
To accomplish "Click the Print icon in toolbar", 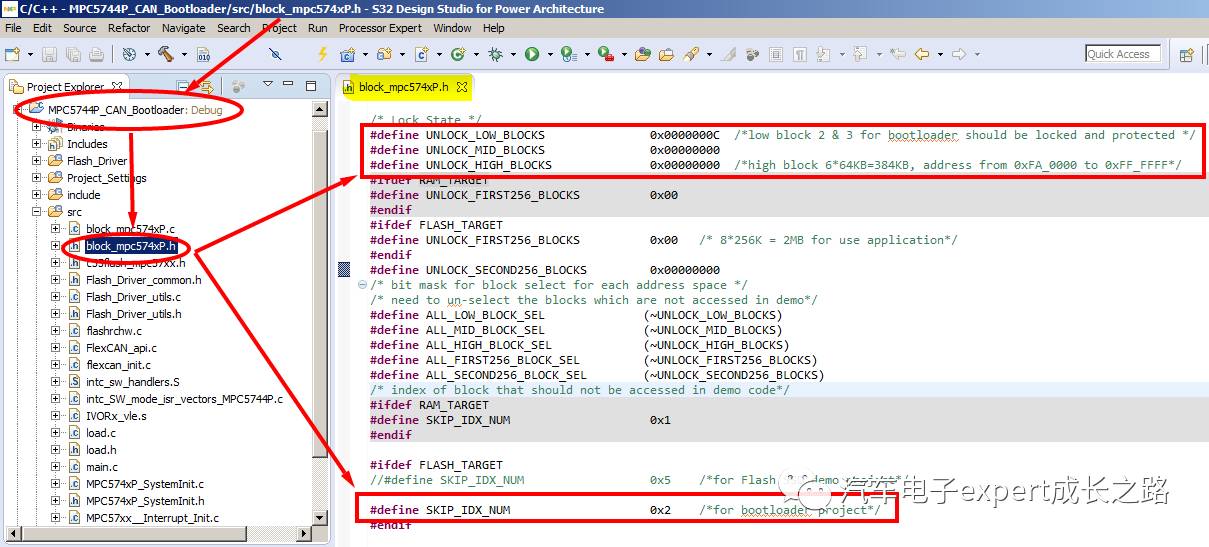I will (96, 54).
